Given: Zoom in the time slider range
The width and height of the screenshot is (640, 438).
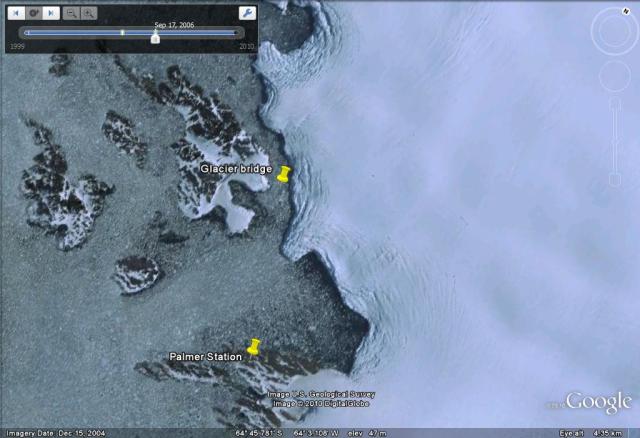Looking at the screenshot, I should 90,13.
